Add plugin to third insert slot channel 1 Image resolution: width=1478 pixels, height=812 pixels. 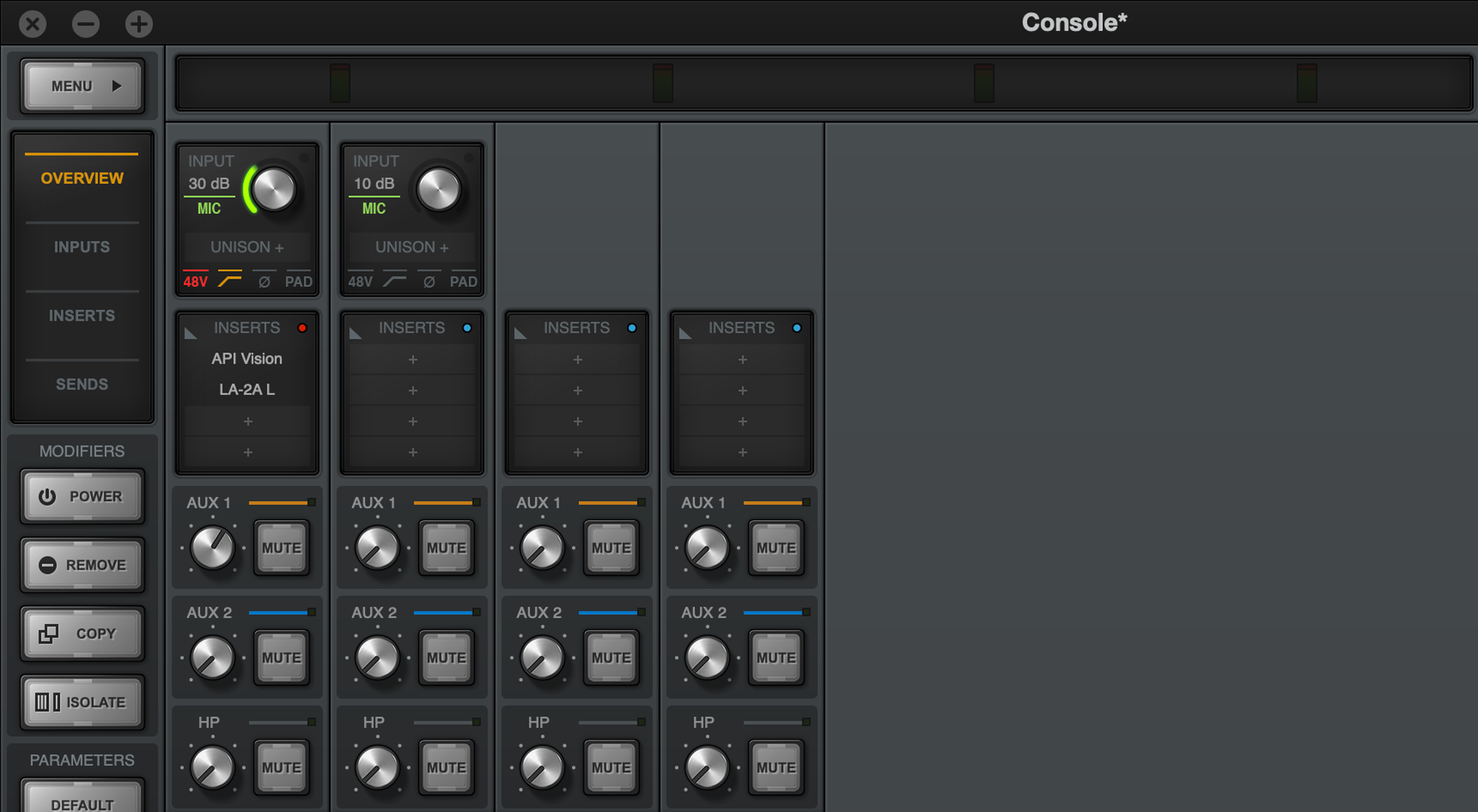click(247, 421)
